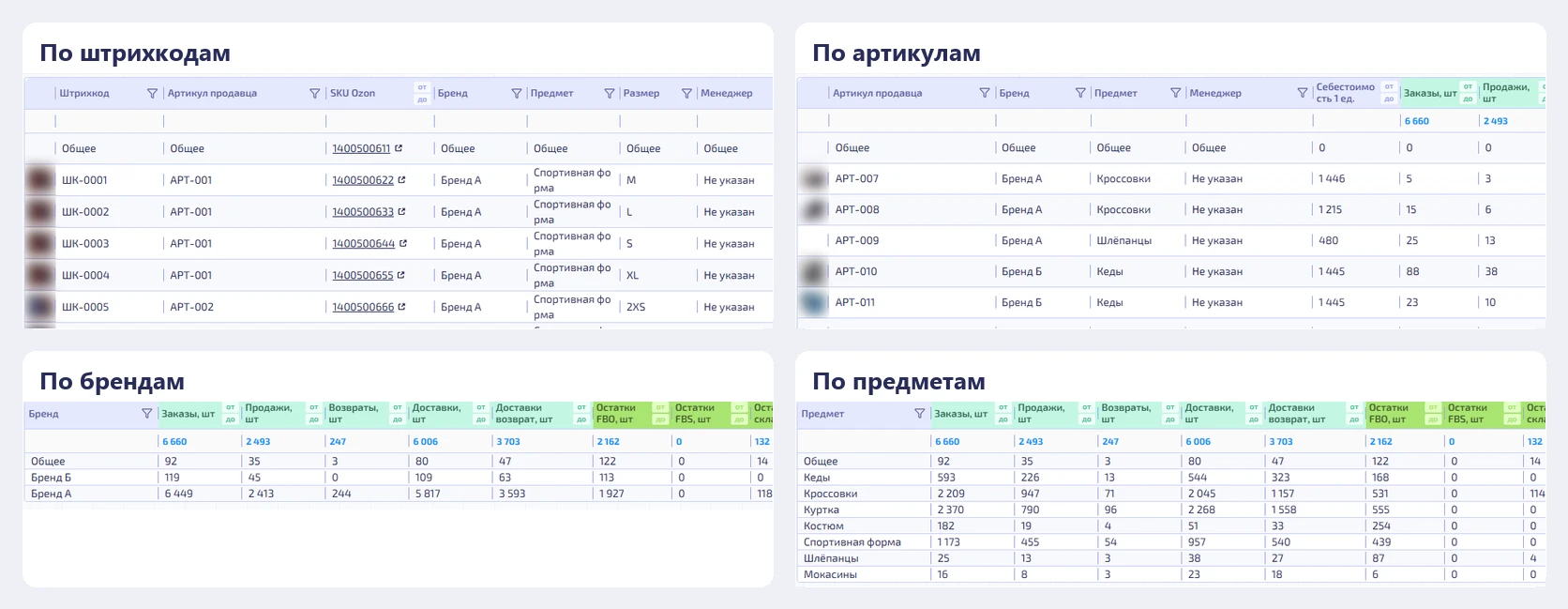1568x609 pixels.
Task: Select the Мокасины row in По предметам
Action: point(1171,574)
